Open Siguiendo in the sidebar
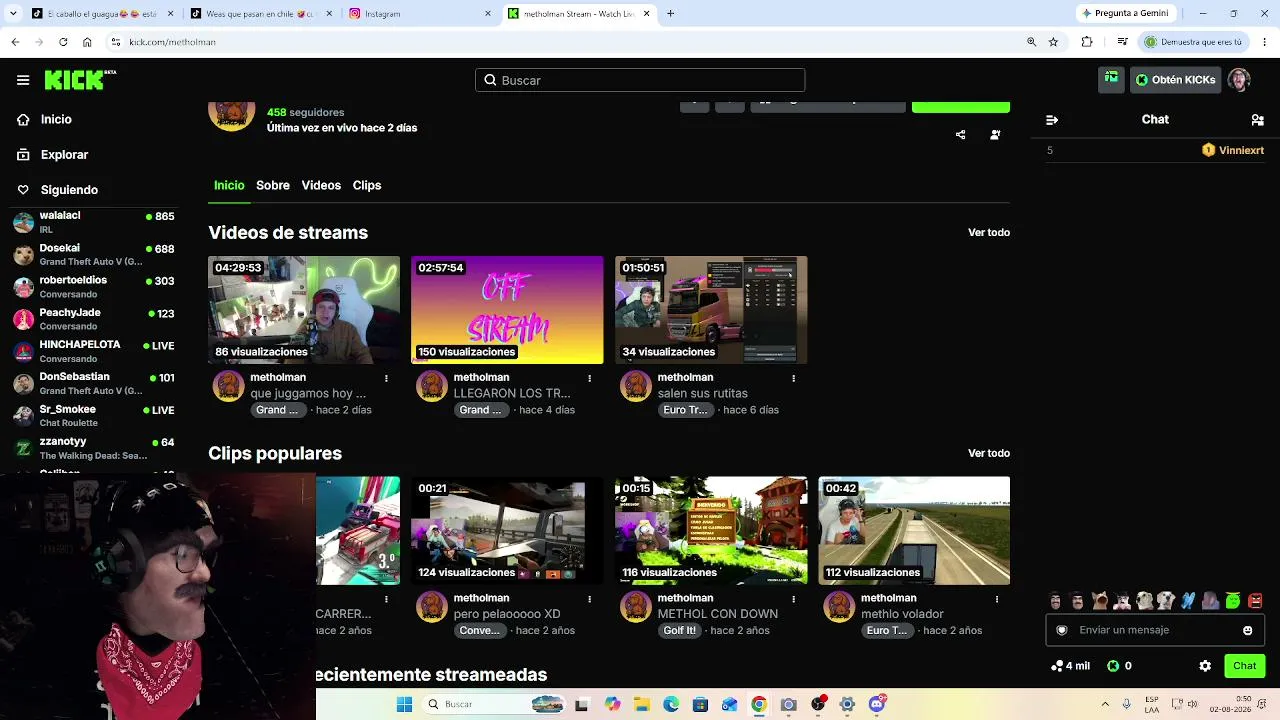This screenshot has height=720, width=1280. (69, 190)
